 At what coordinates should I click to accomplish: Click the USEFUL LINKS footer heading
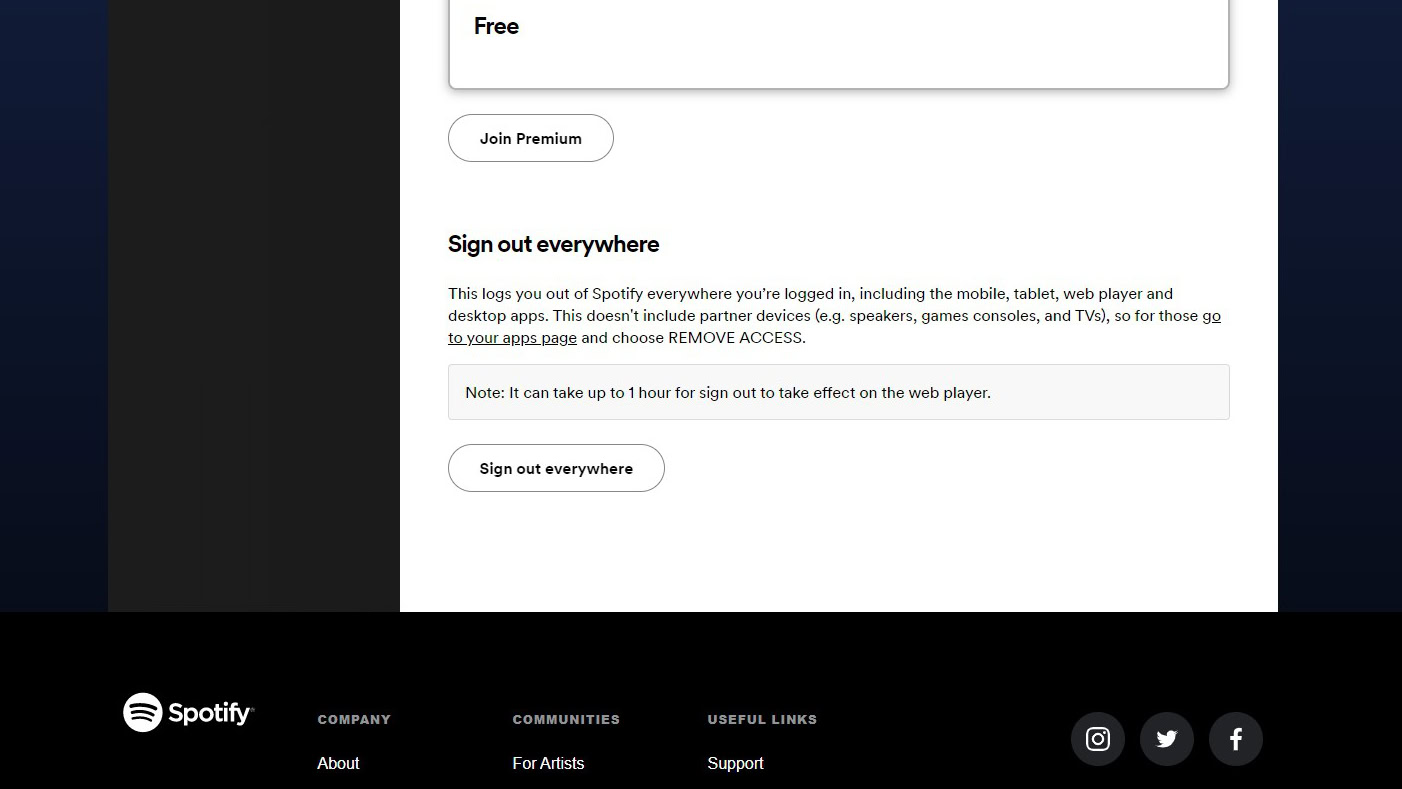[x=762, y=719]
